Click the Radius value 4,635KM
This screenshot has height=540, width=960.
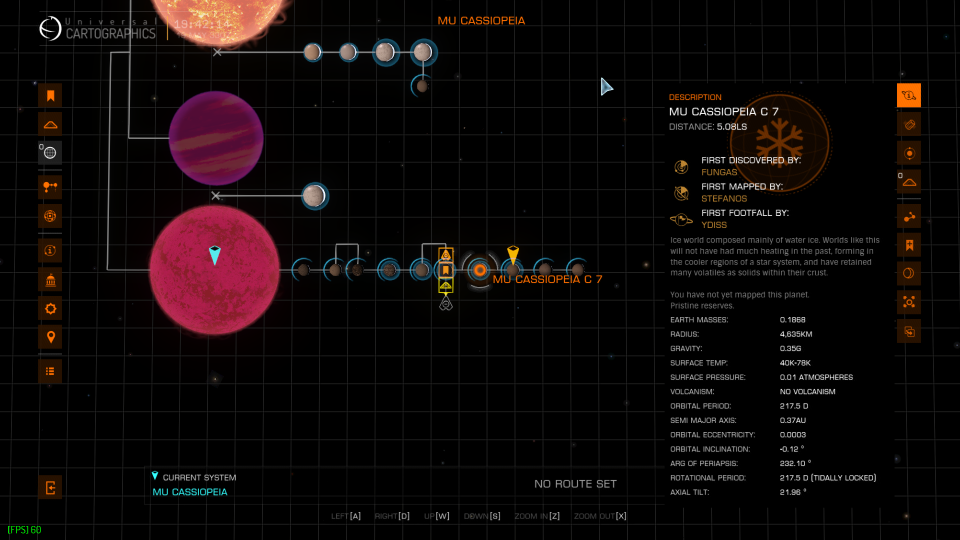coord(796,334)
